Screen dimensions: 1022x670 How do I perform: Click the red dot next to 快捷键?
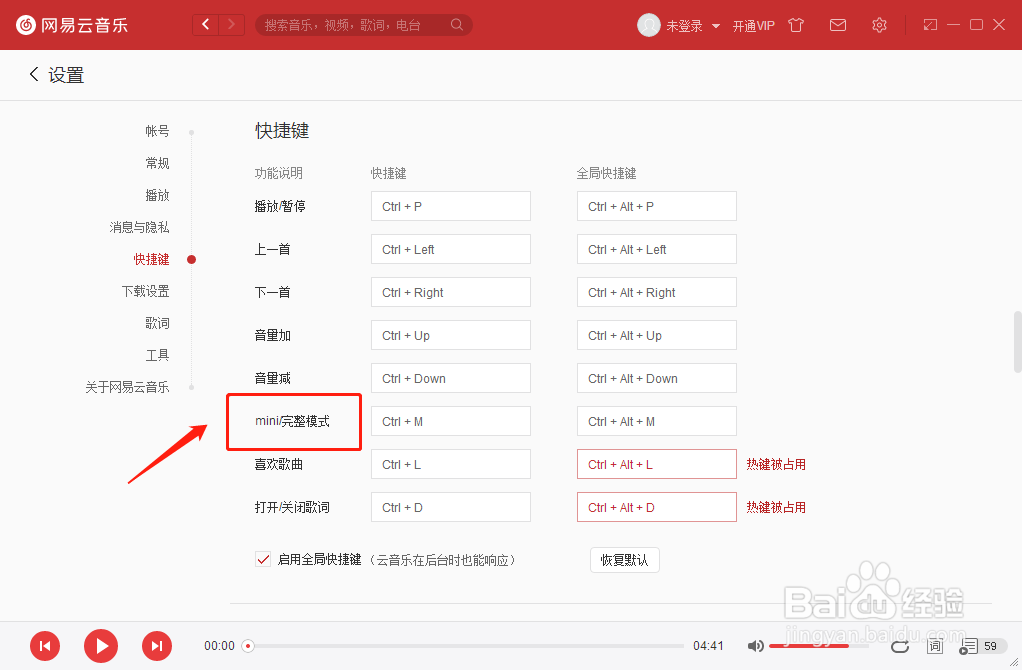[191, 258]
